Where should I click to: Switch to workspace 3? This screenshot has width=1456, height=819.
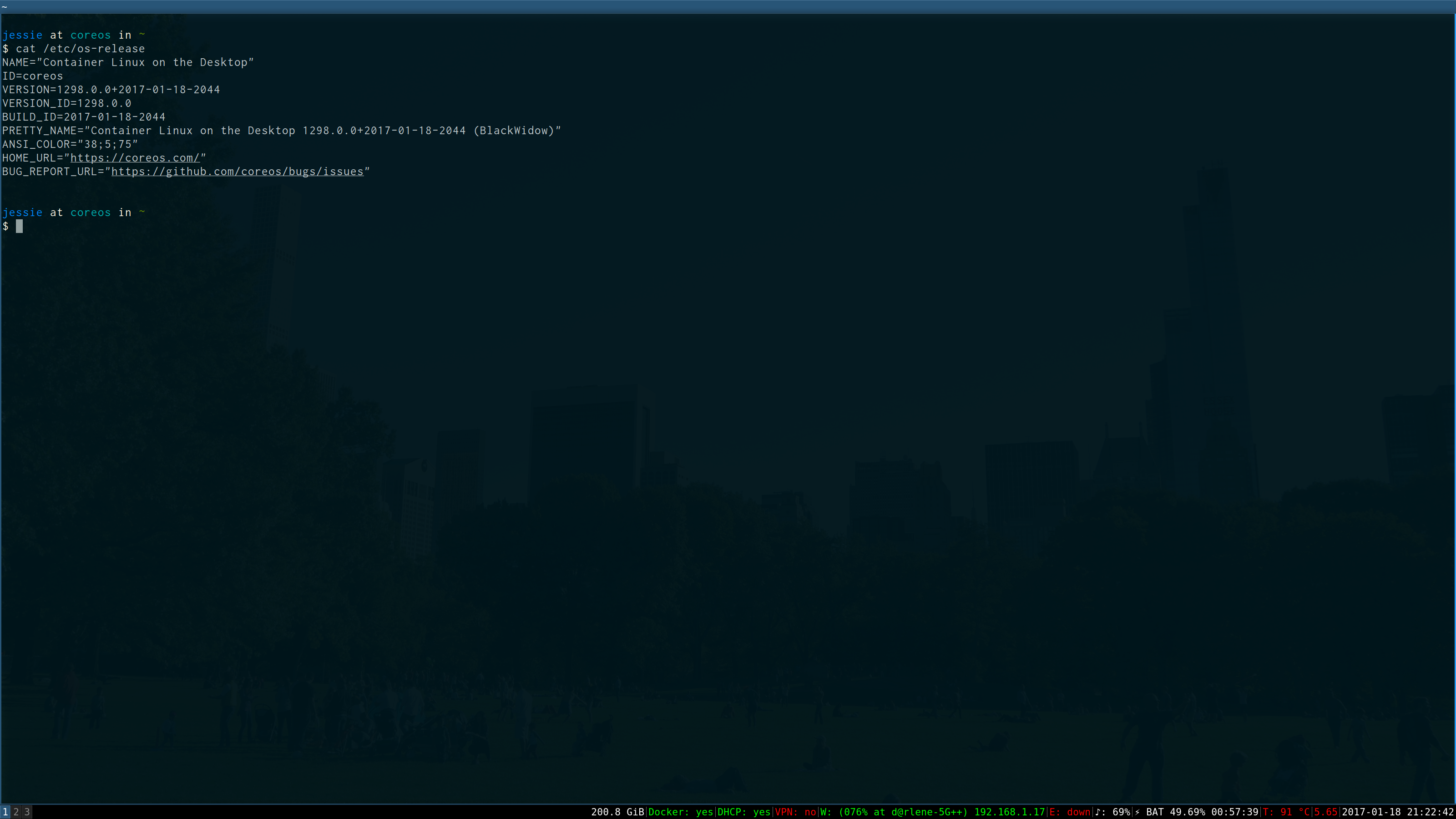(x=26, y=812)
